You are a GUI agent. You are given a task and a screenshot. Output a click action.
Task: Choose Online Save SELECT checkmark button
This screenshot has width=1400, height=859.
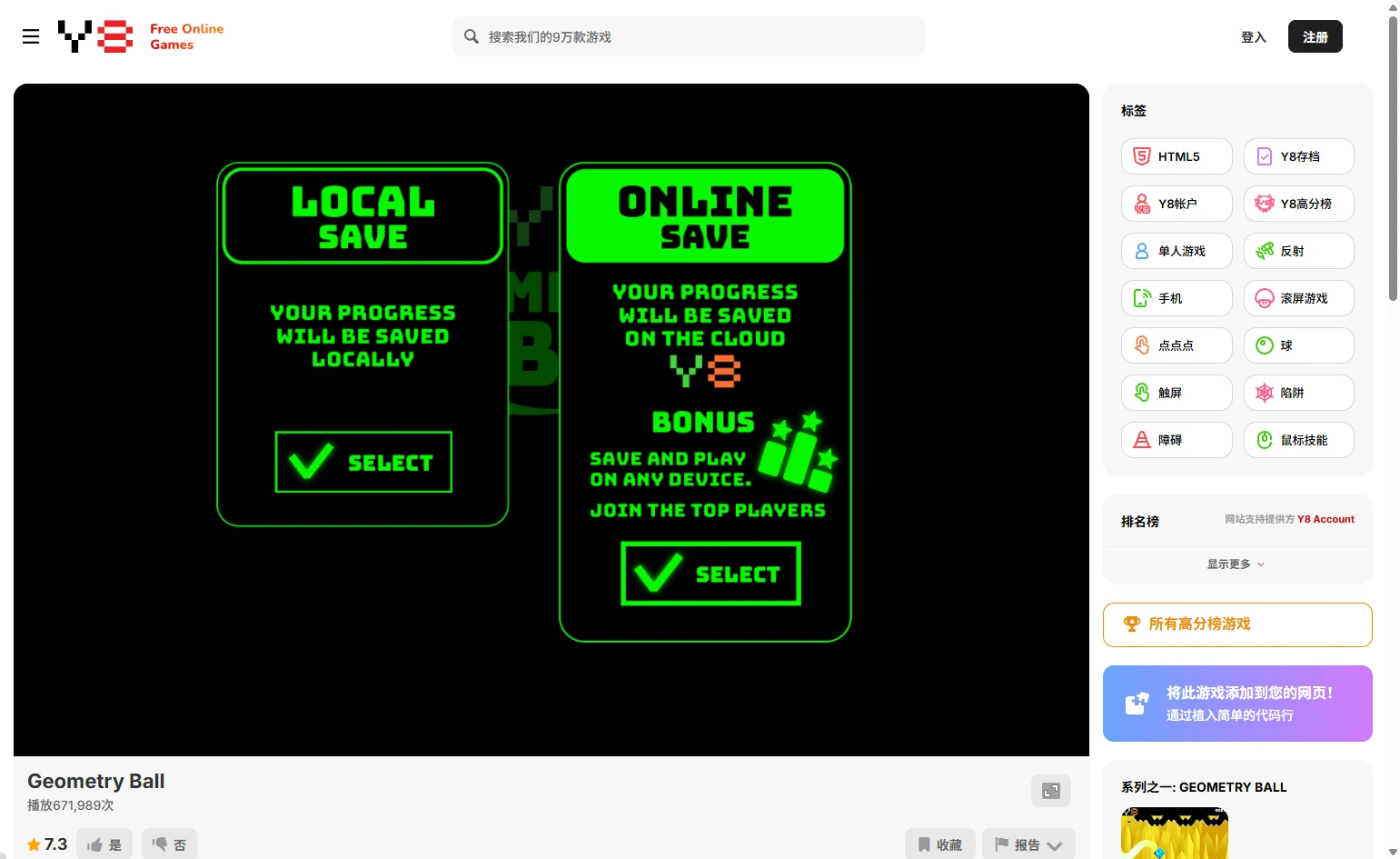(710, 574)
